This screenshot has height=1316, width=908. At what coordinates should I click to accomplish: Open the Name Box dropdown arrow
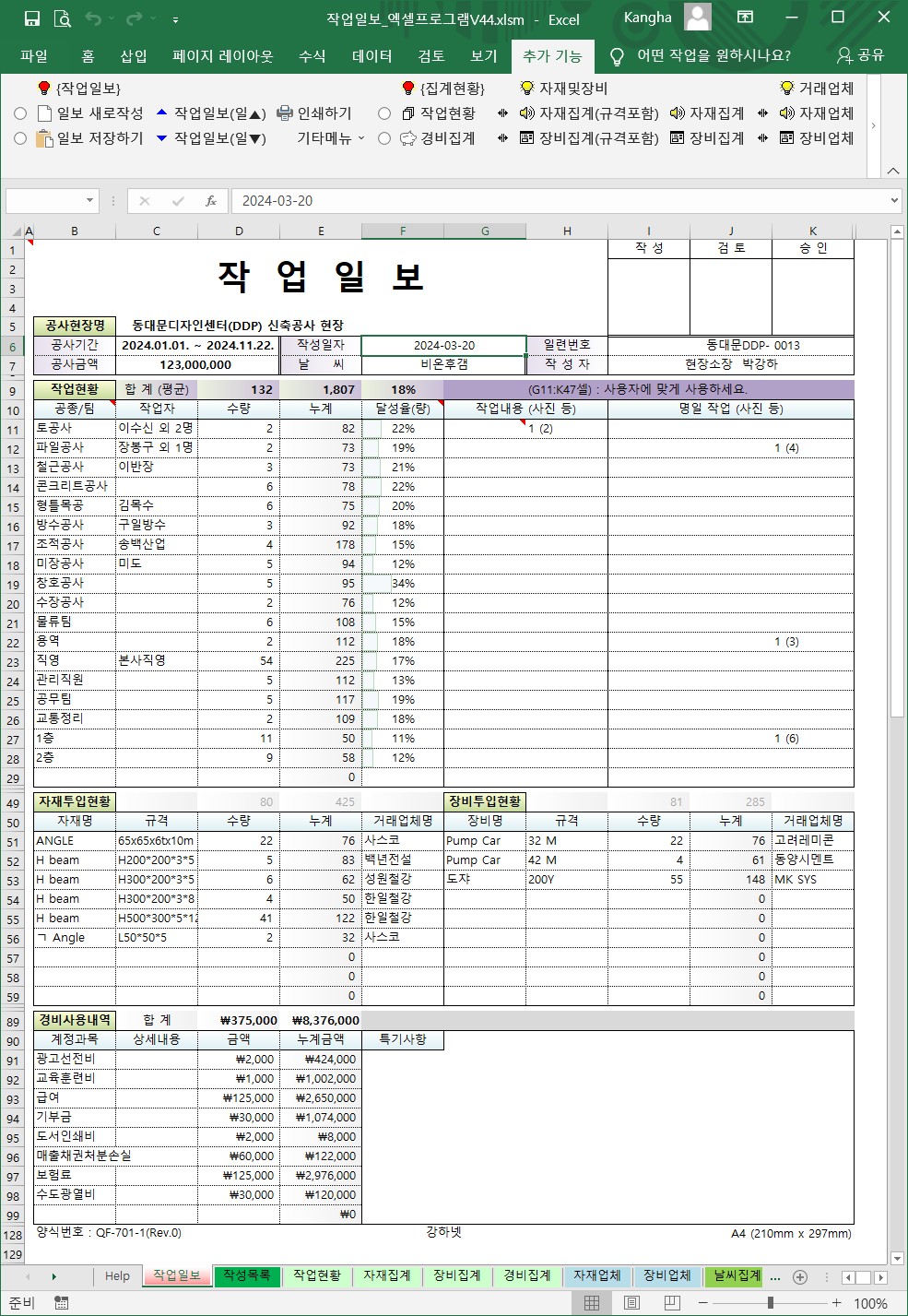pyautogui.click(x=89, y=201)
